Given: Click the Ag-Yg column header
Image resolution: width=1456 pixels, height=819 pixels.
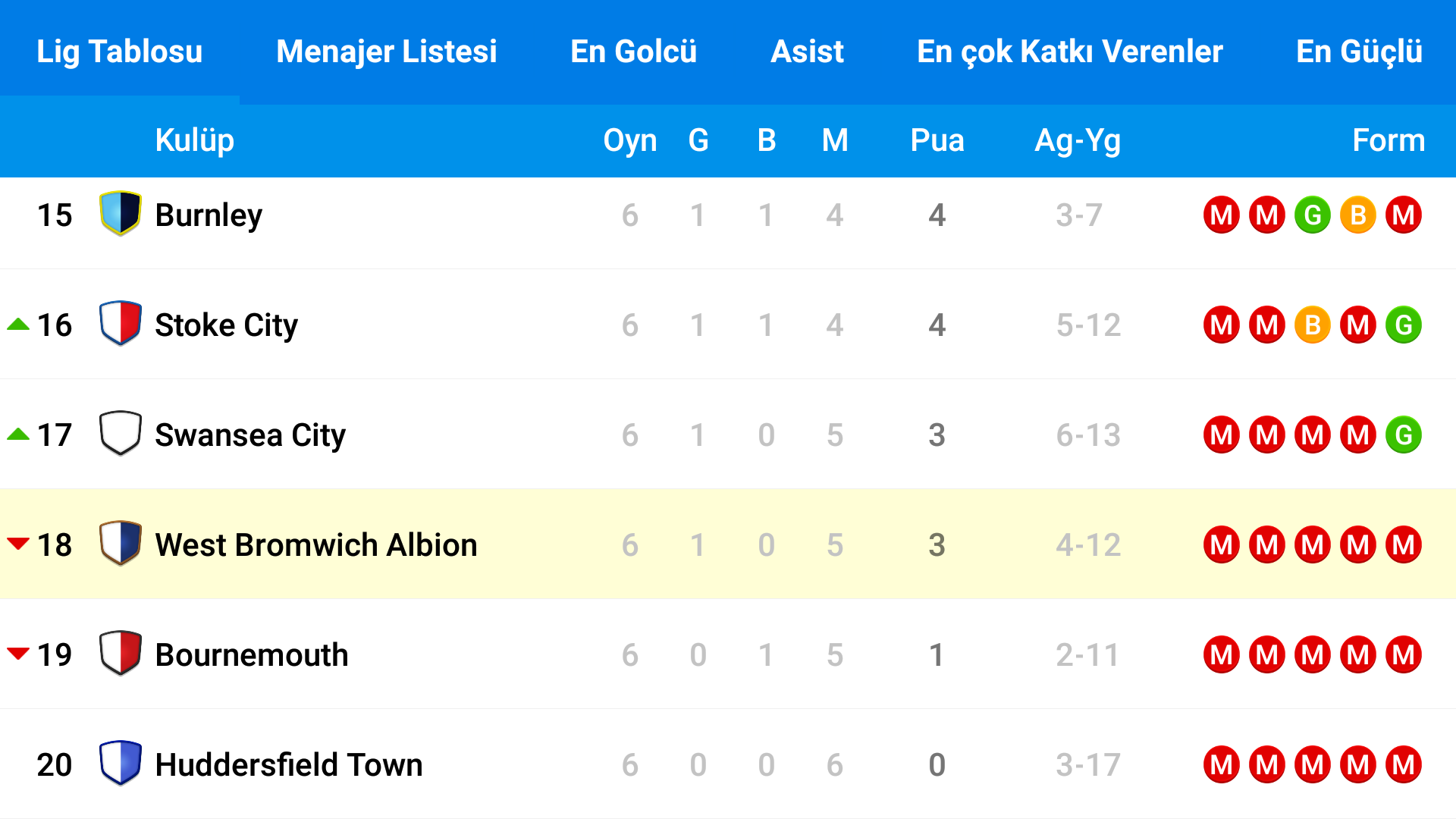Looking at the screenshot, I should pyautogui.click(x=1078, y=140).
